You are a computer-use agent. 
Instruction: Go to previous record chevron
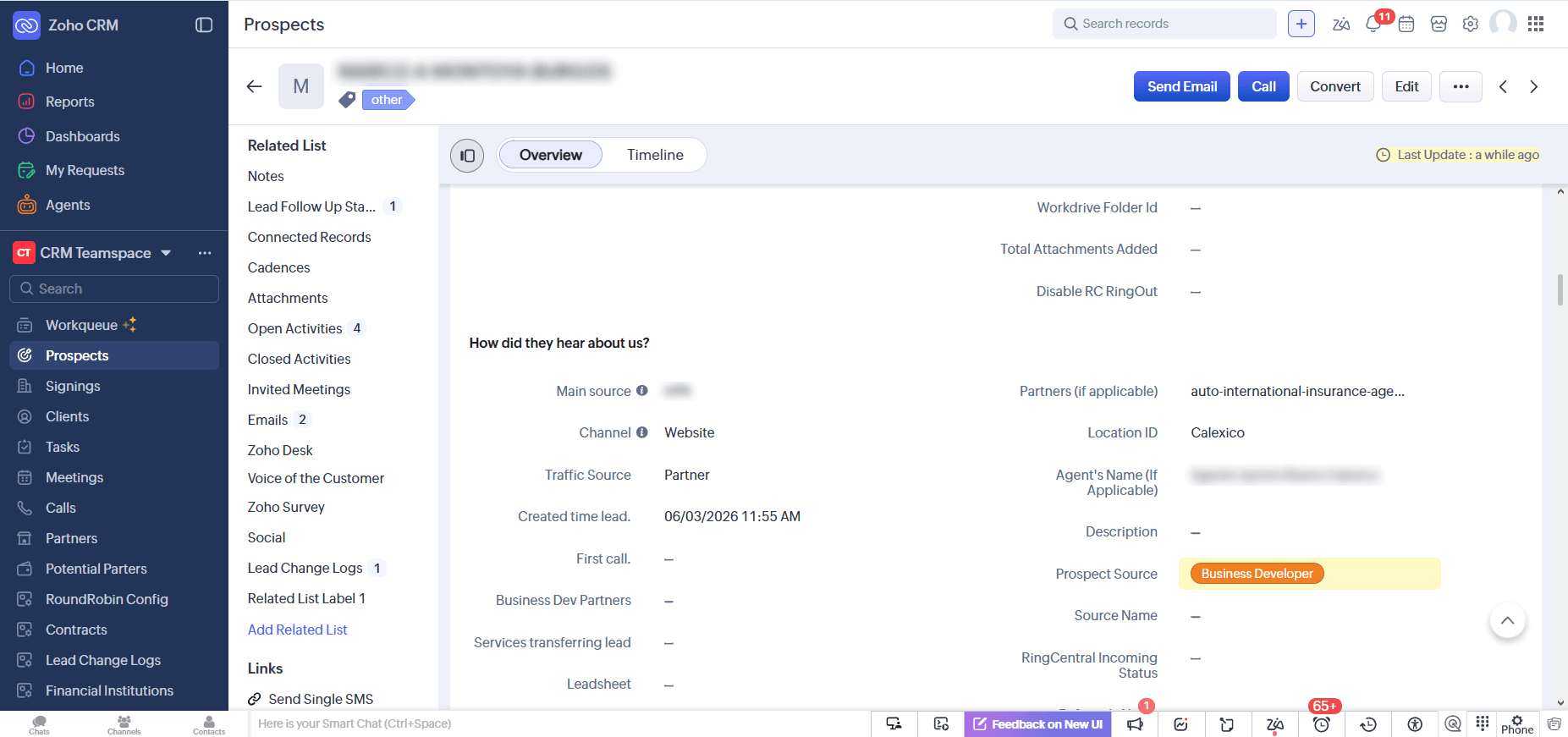[x=1503, y=86]
